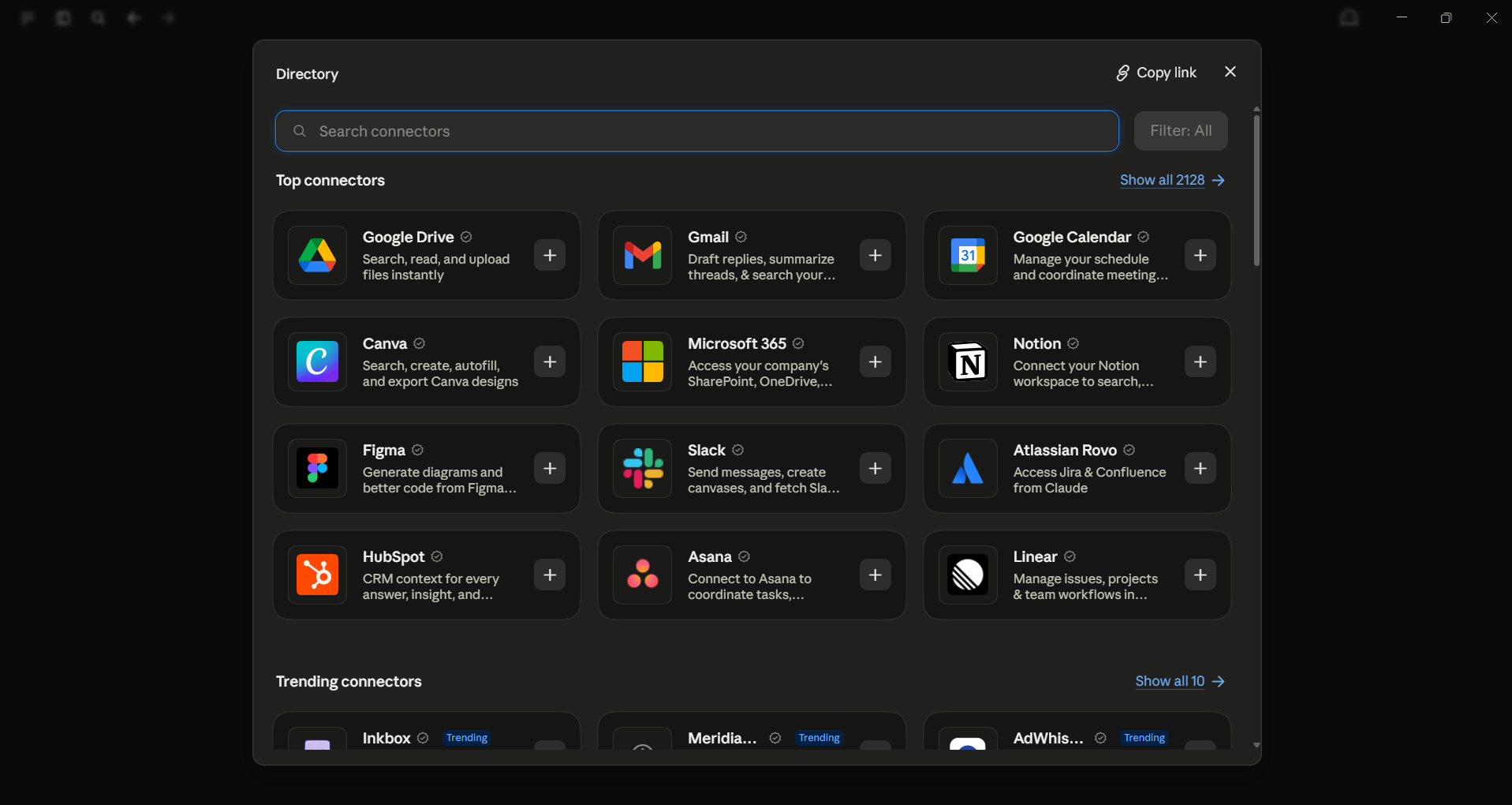Copy the directory link
This screenshot has width=1512, height=805.
pos(1156,73)
